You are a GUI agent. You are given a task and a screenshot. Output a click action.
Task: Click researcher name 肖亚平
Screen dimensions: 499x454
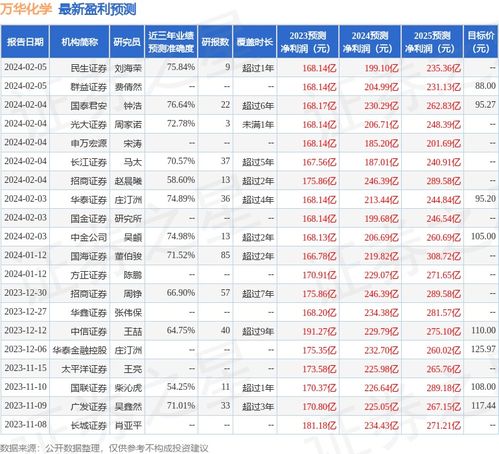tap(128, 426)
